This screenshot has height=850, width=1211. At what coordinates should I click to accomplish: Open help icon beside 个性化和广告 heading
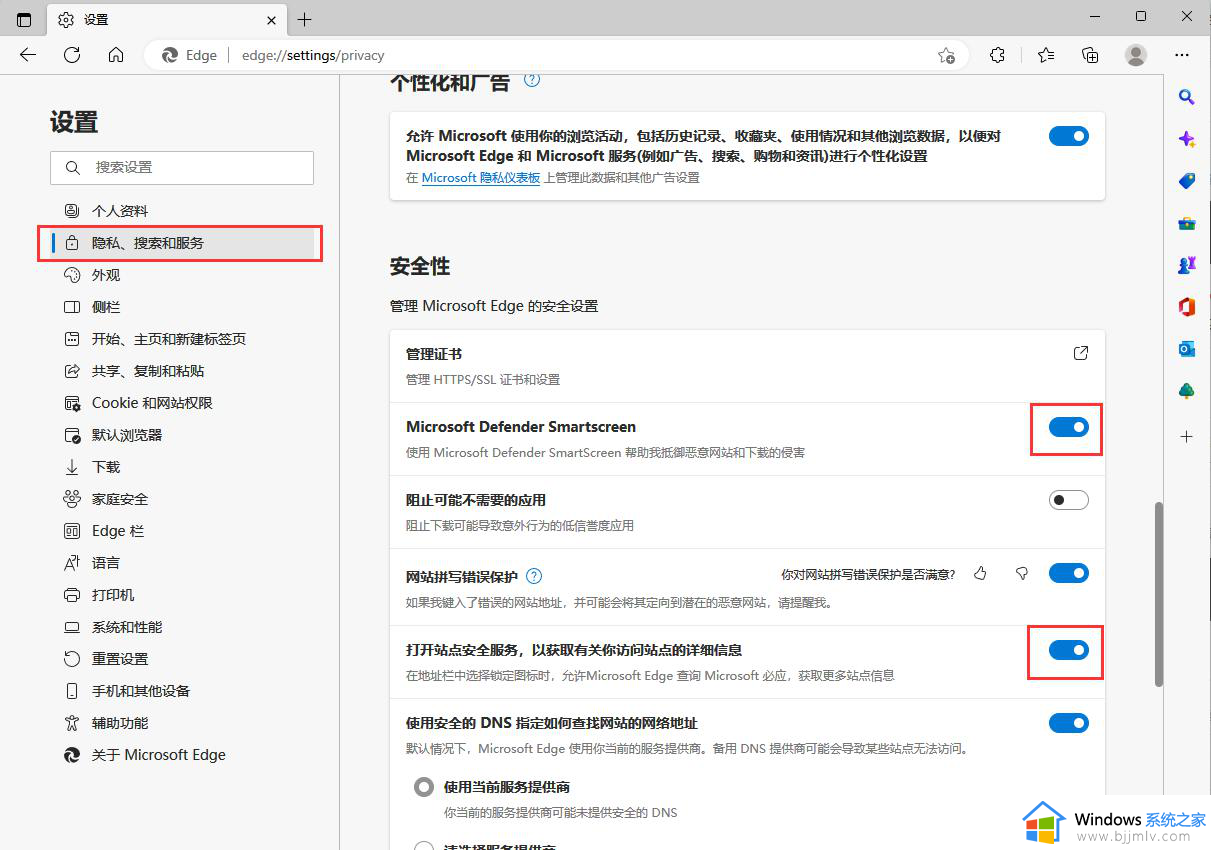(x=532, y=80)
